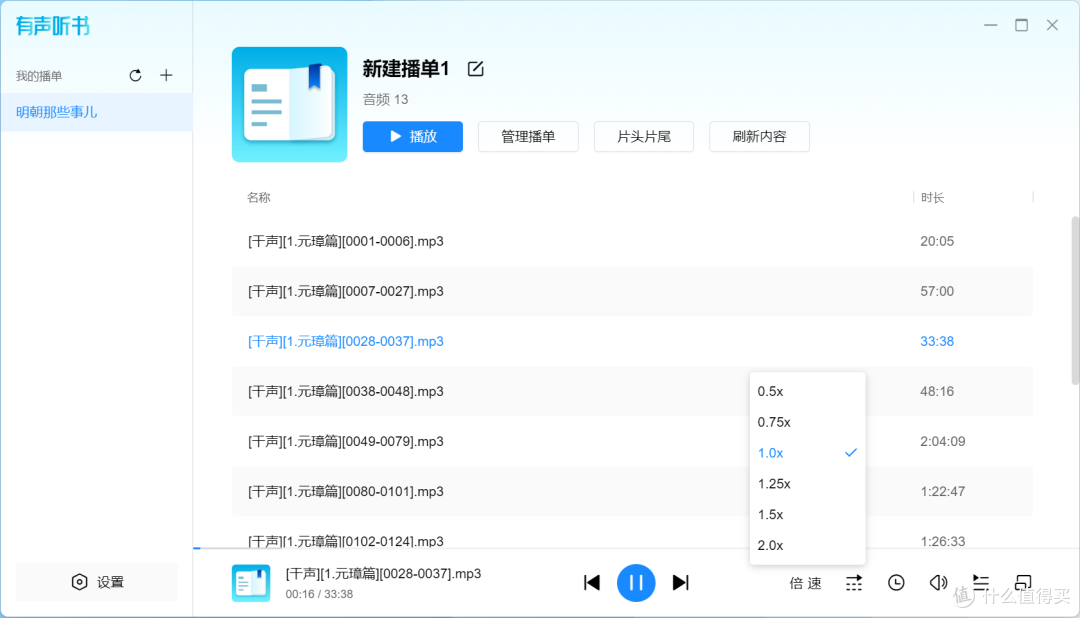Choose 2.0x playback speed
Screen dimensions: 1080x618
(x=807, y=545)
